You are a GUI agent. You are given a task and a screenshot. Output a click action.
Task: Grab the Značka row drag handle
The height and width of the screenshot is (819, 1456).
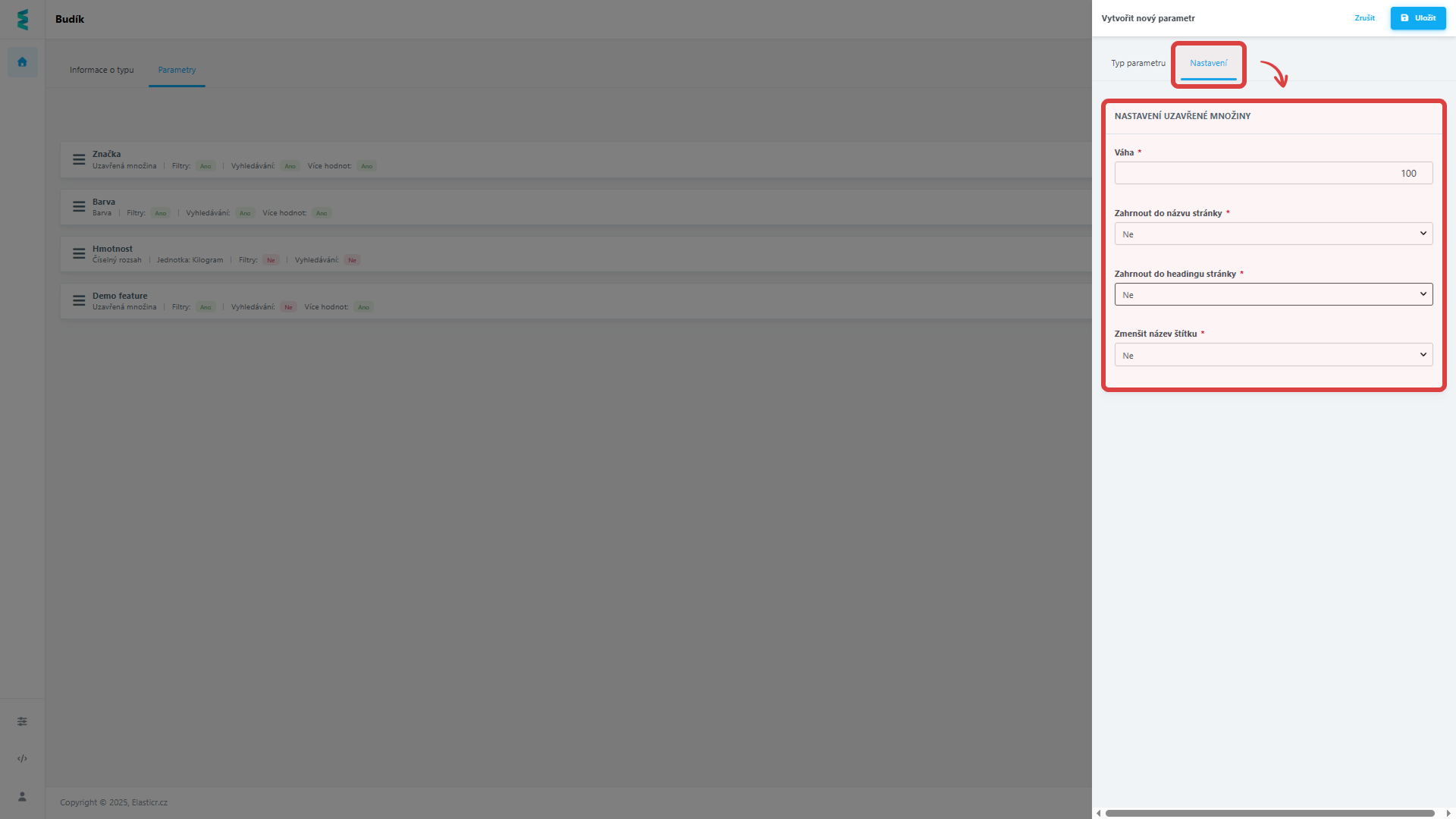pos(79,159)
